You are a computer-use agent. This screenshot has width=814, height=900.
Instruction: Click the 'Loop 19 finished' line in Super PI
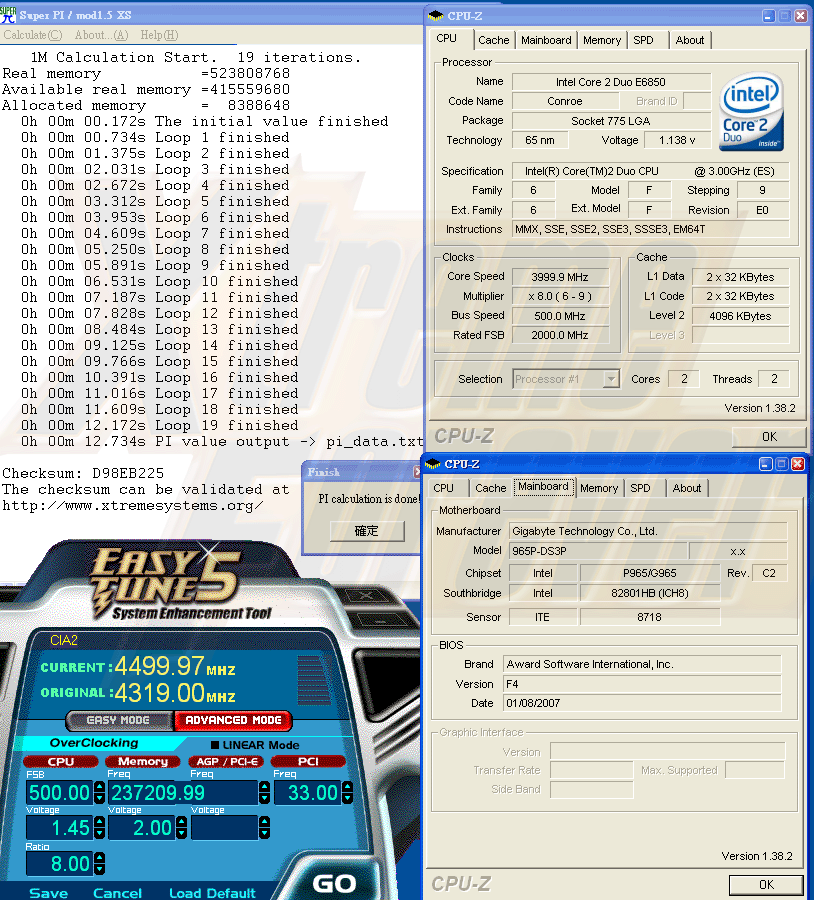(x=160, y=425)
